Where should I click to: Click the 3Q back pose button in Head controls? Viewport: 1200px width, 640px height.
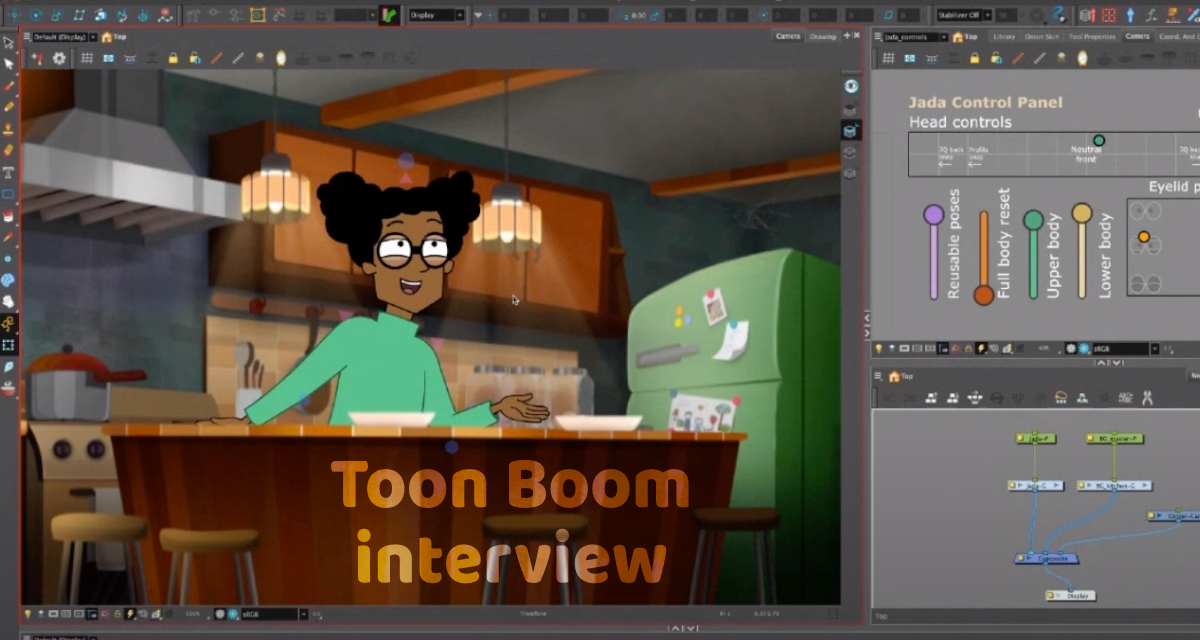tap(946, 156)
